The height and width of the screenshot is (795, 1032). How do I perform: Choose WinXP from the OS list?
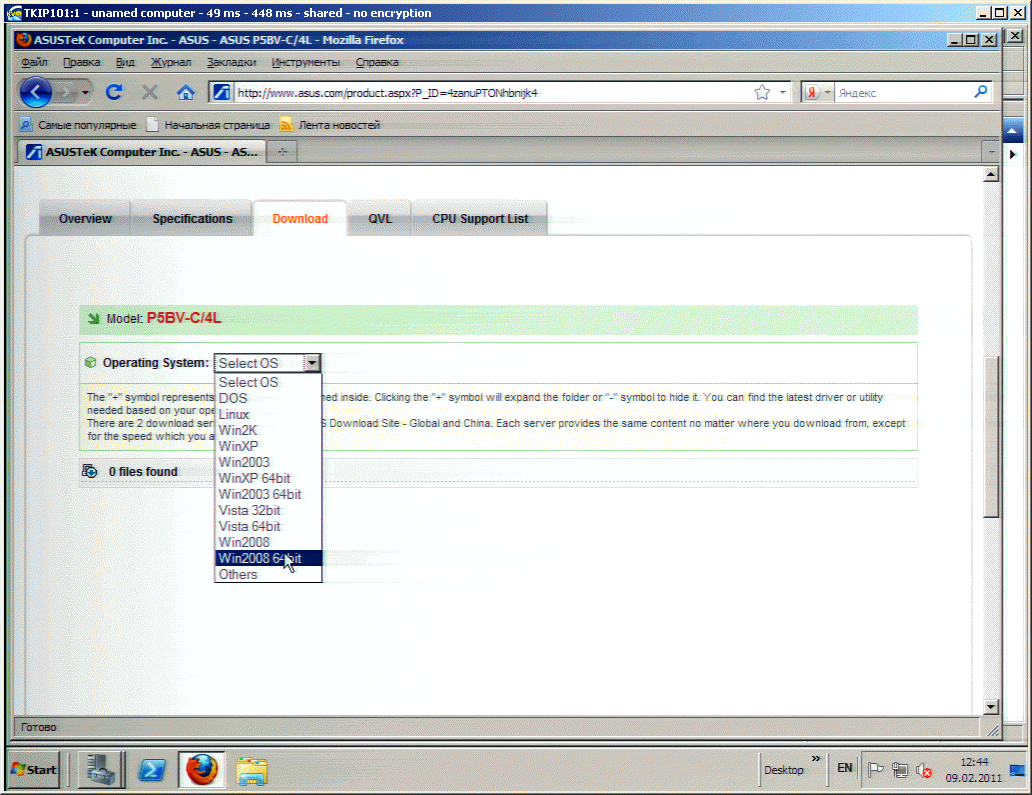(x=268, y=446)
